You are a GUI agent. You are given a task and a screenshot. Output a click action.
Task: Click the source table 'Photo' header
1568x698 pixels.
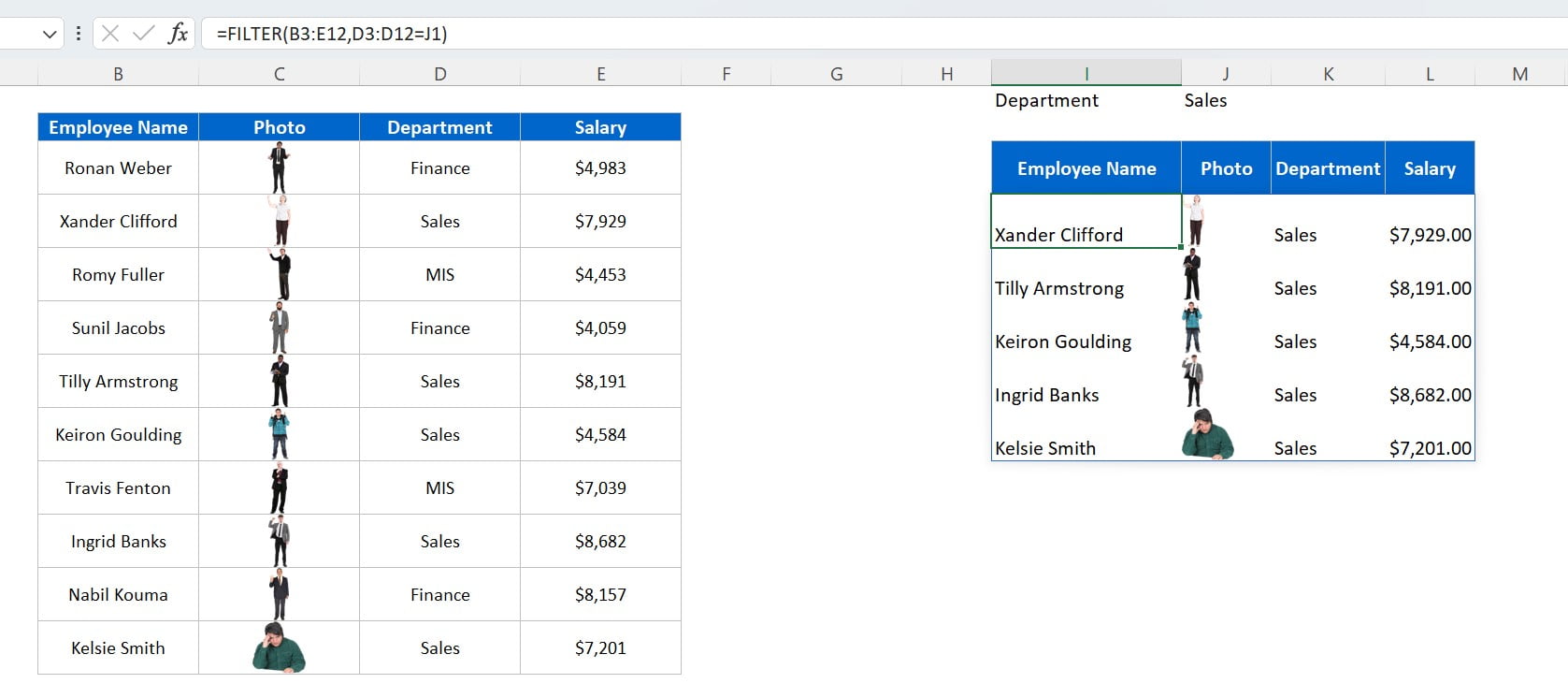click(x=280, y=127)
